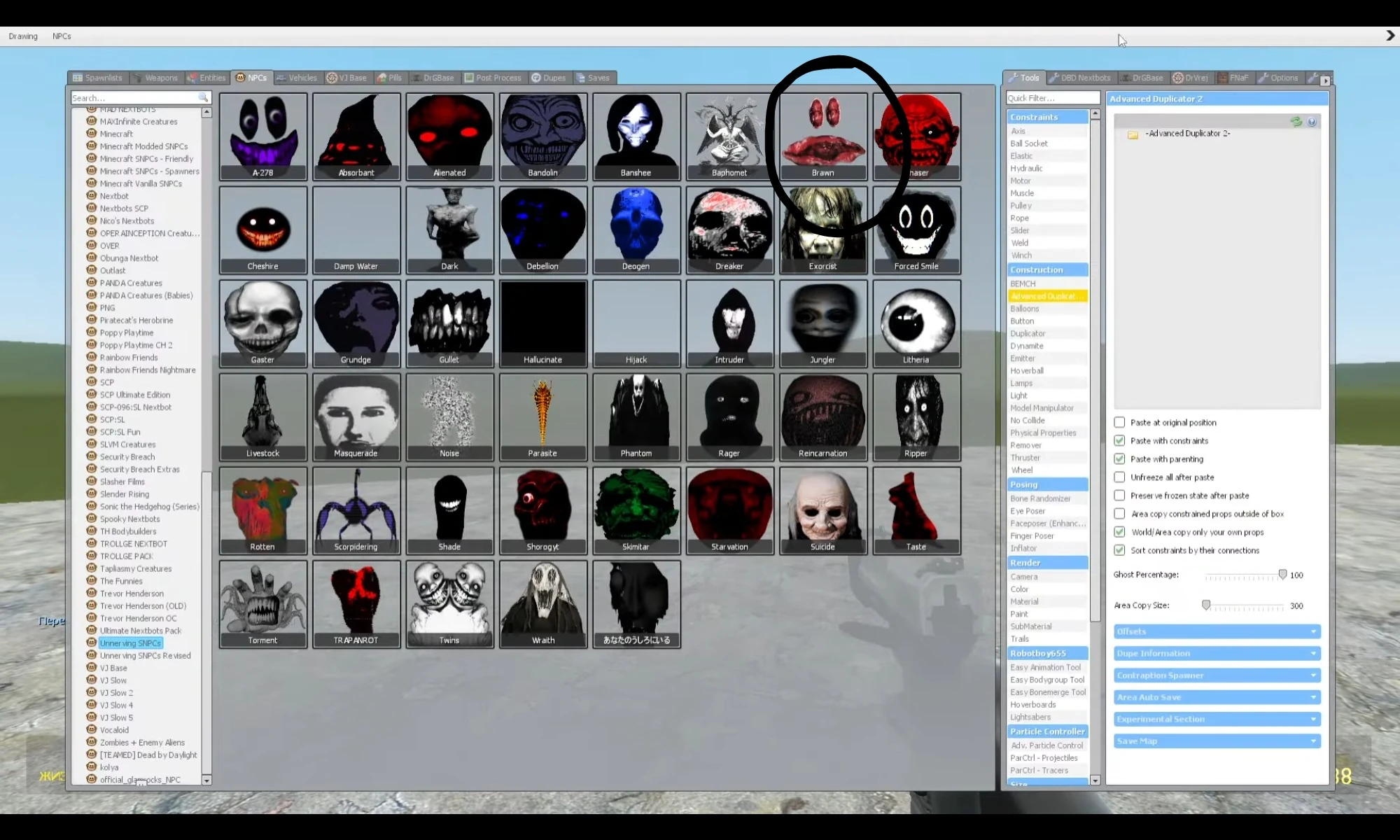This screenshot has width=1400, height=840.
Task: Open the NPCs menu in the top menu bar
Action: coord(61,36)
